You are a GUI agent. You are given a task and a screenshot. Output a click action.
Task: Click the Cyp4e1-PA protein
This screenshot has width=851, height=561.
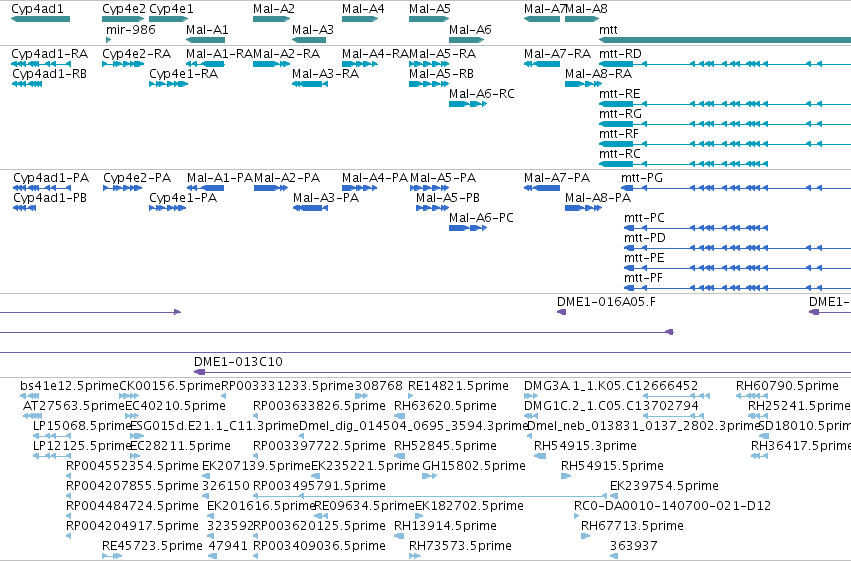tap(168, 208)
